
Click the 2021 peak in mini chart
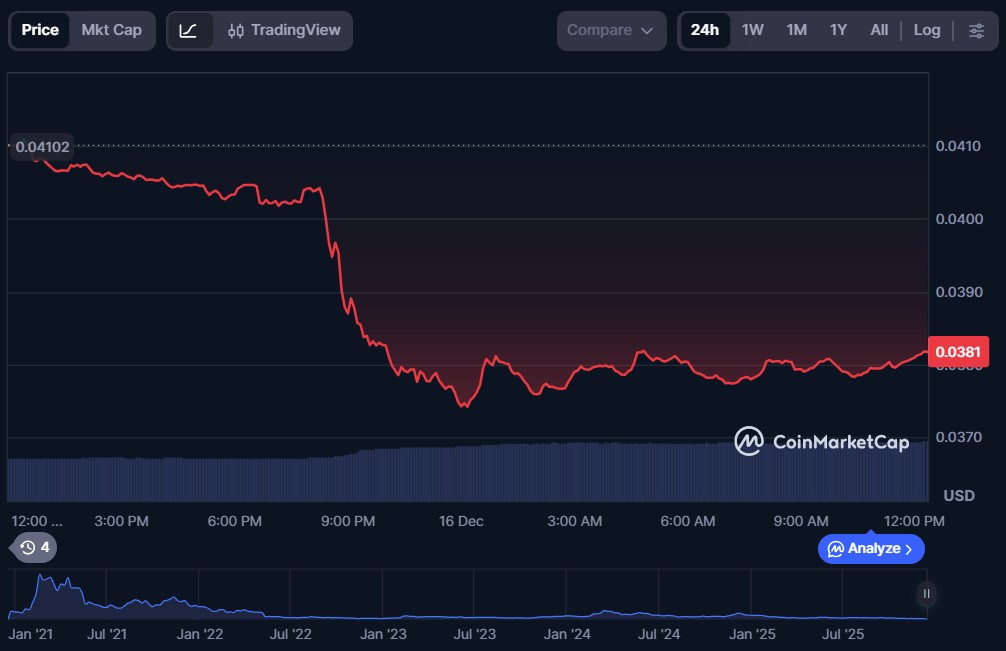point(43,579)
